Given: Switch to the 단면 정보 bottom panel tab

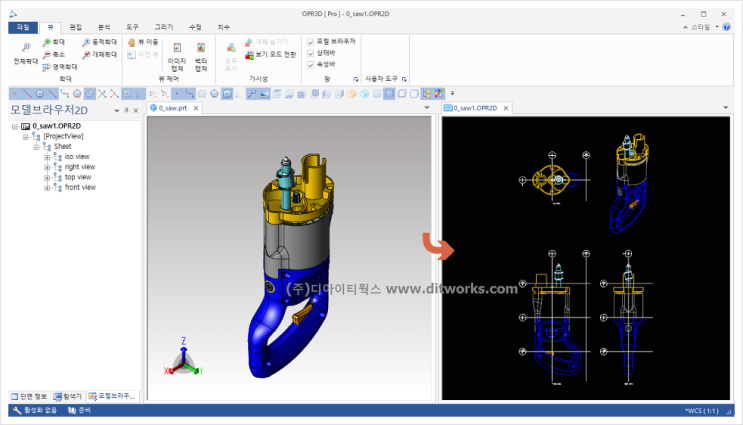Looking at the screenshot, I should point(29,397).
